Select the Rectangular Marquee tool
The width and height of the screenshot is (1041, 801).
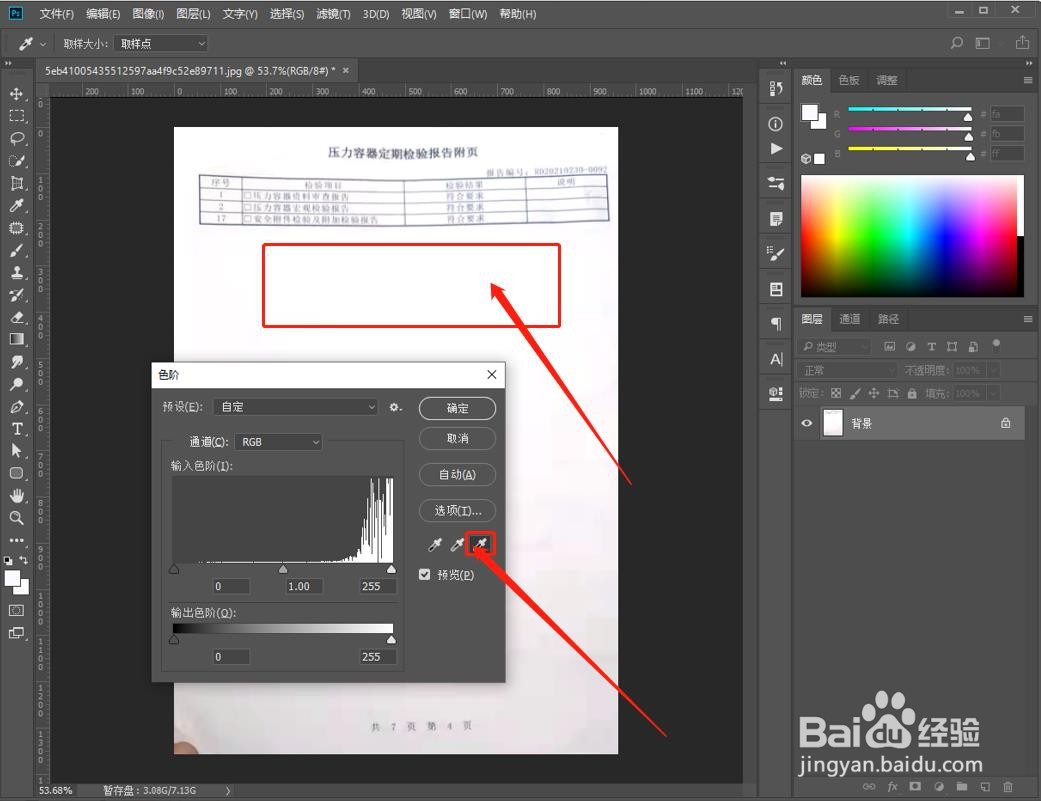click(17, 116)
